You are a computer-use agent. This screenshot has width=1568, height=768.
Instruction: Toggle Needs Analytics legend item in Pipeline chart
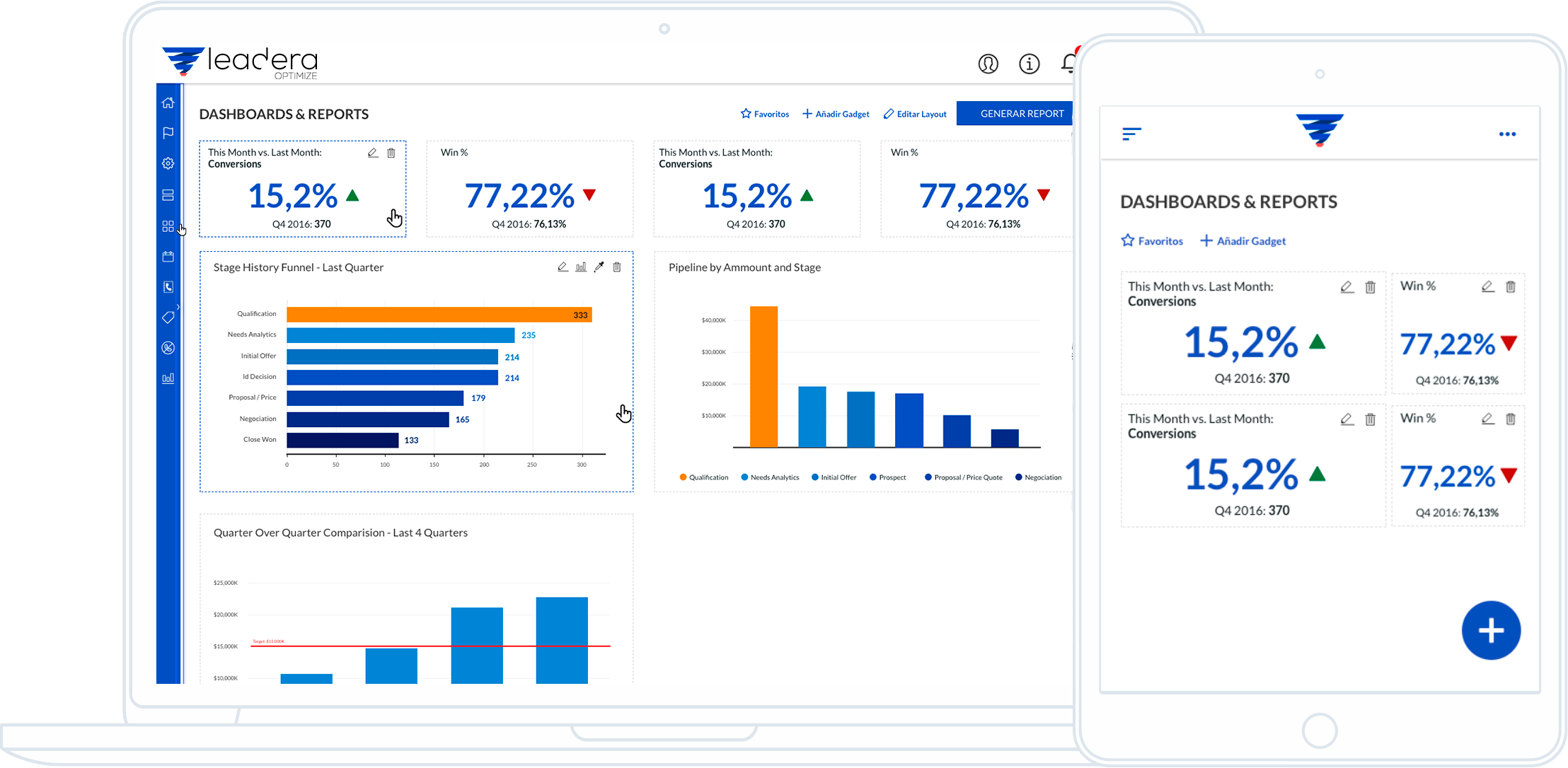click(770, 477)
